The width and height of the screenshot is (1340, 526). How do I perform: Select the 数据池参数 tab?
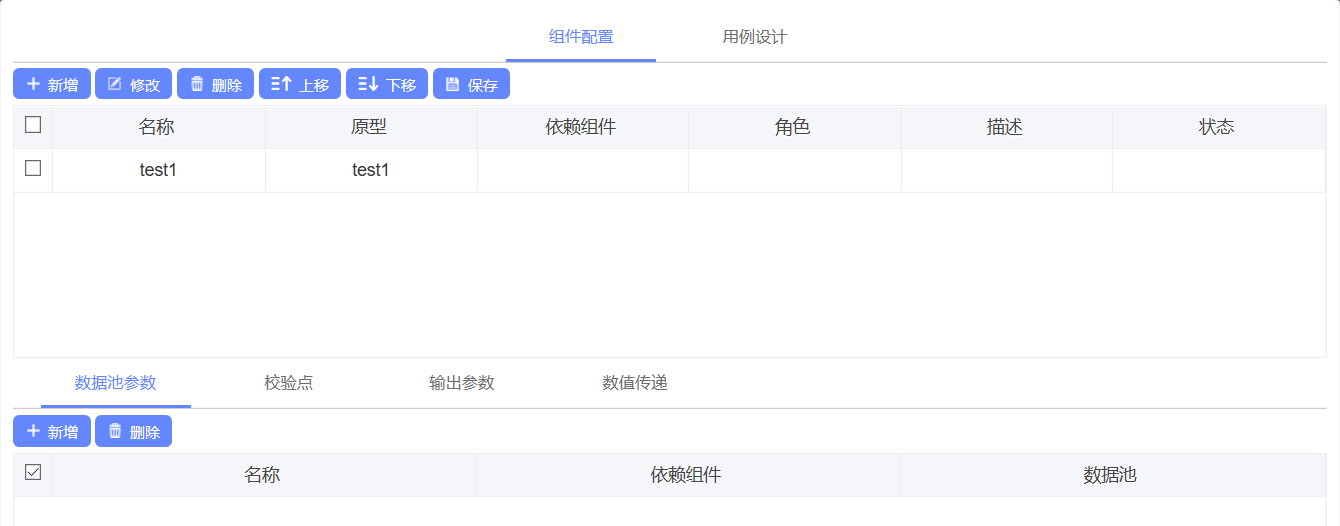(116, 383)
